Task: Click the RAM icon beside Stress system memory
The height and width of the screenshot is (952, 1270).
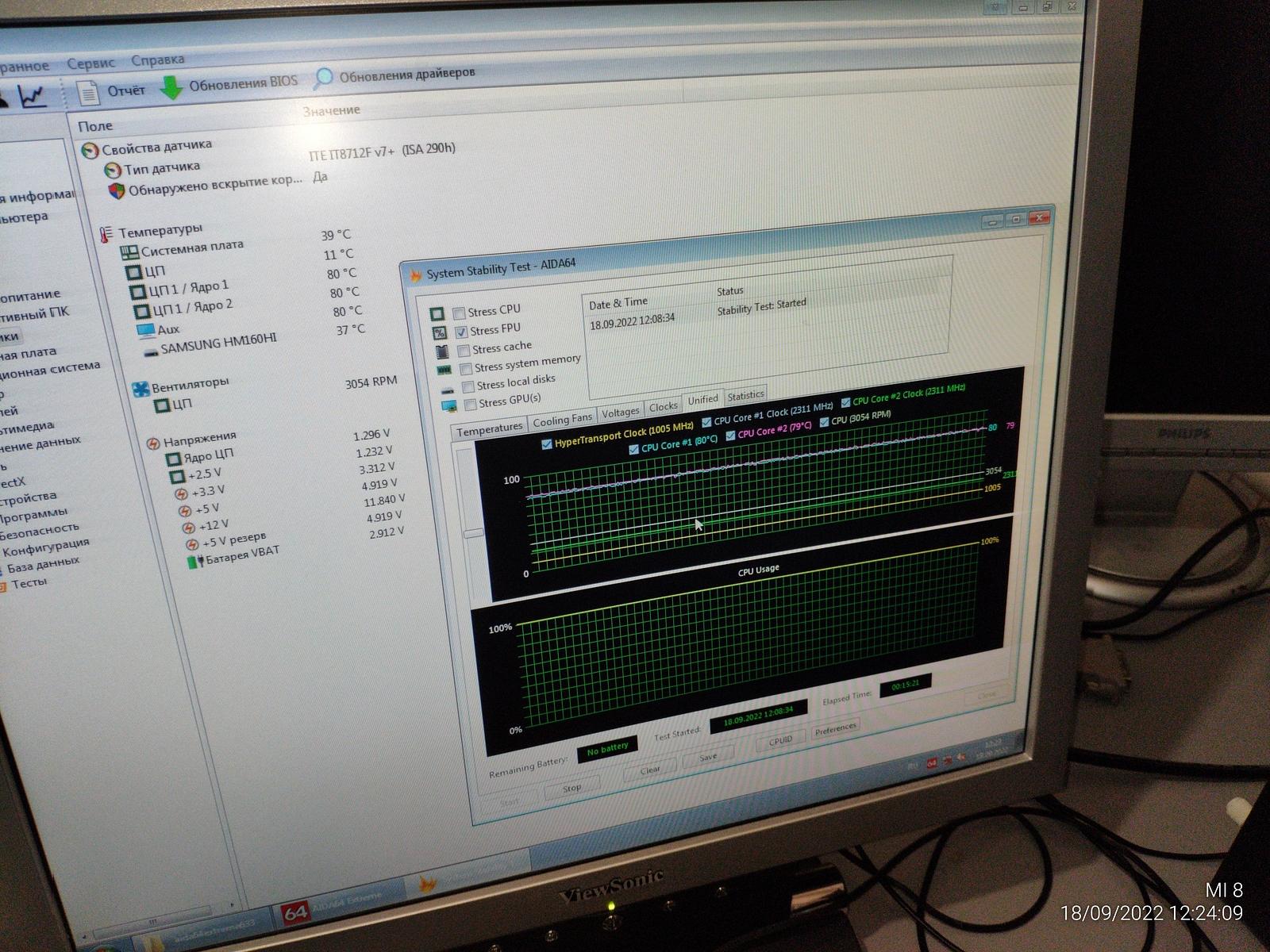Action: (444, 370)
